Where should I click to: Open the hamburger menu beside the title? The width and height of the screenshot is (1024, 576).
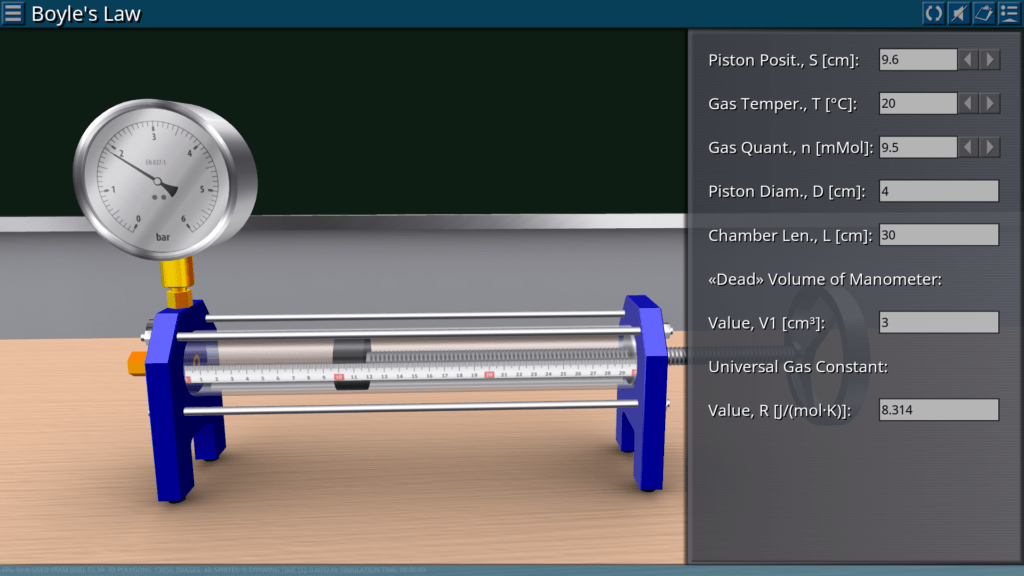point(13,13)
